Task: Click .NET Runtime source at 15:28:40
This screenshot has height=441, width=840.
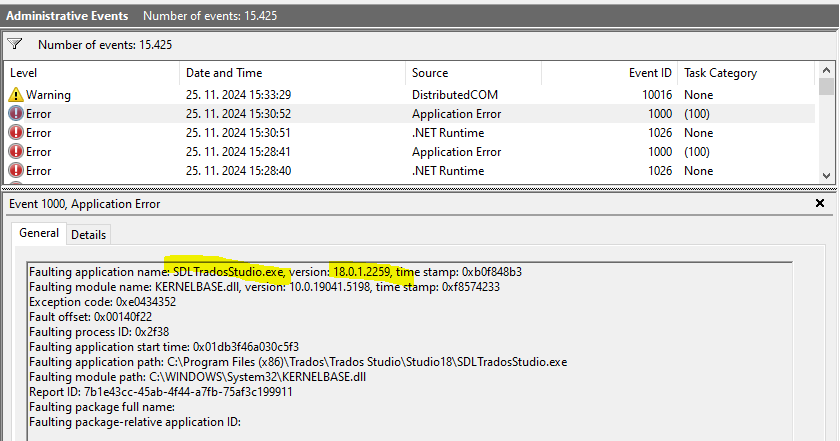Action: point(448,170)
